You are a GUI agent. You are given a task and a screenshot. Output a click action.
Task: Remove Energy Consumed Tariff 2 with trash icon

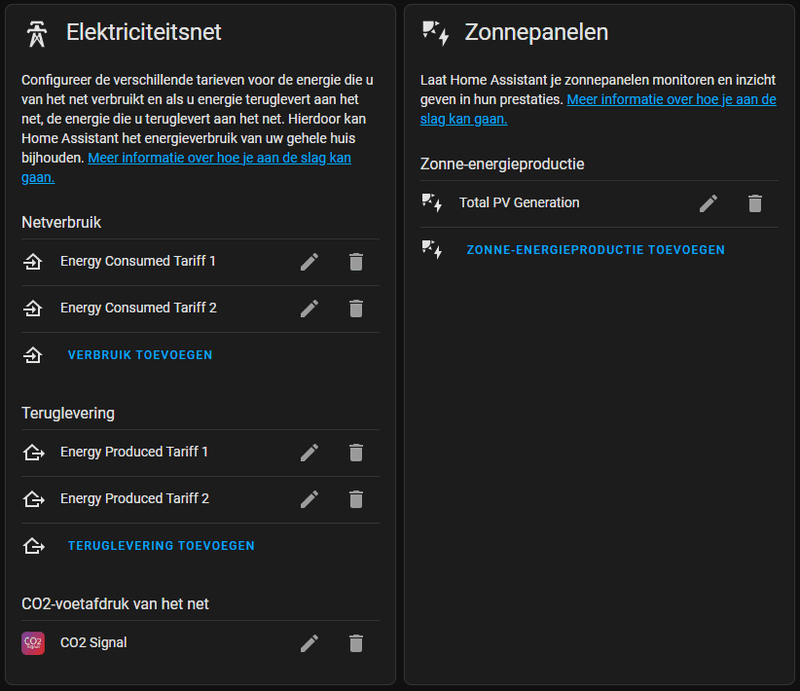[355, 308]
